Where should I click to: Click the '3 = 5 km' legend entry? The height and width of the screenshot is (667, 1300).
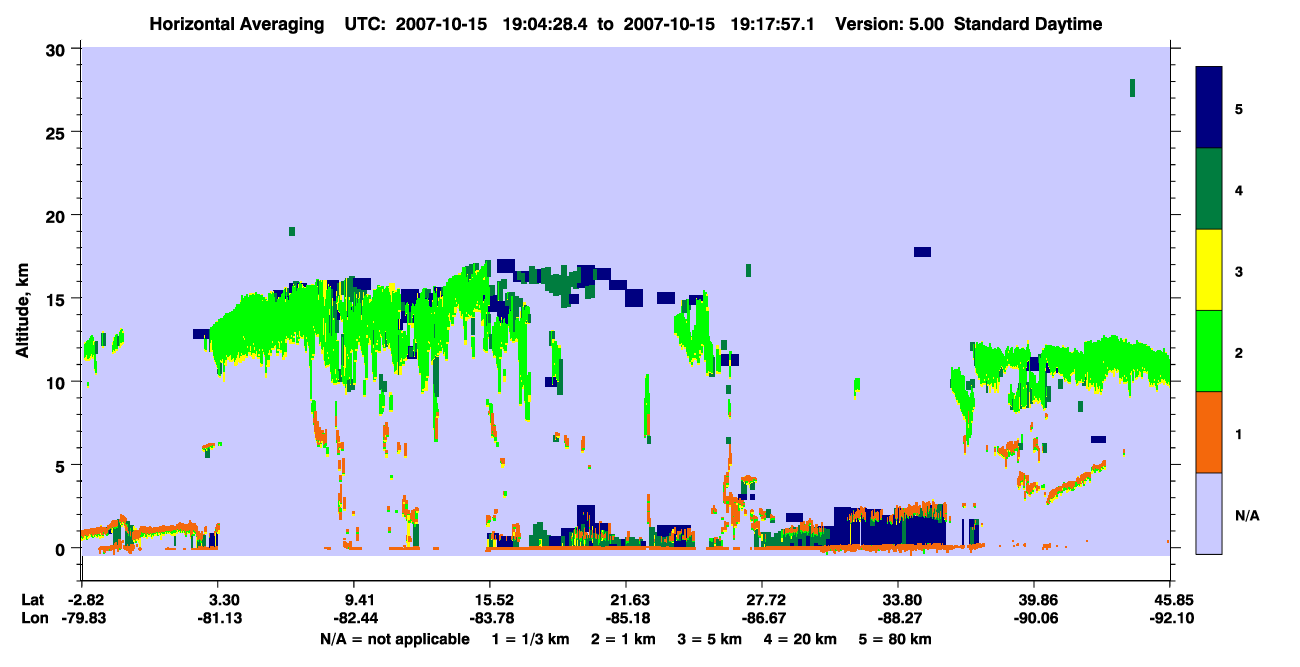(710, 639)
